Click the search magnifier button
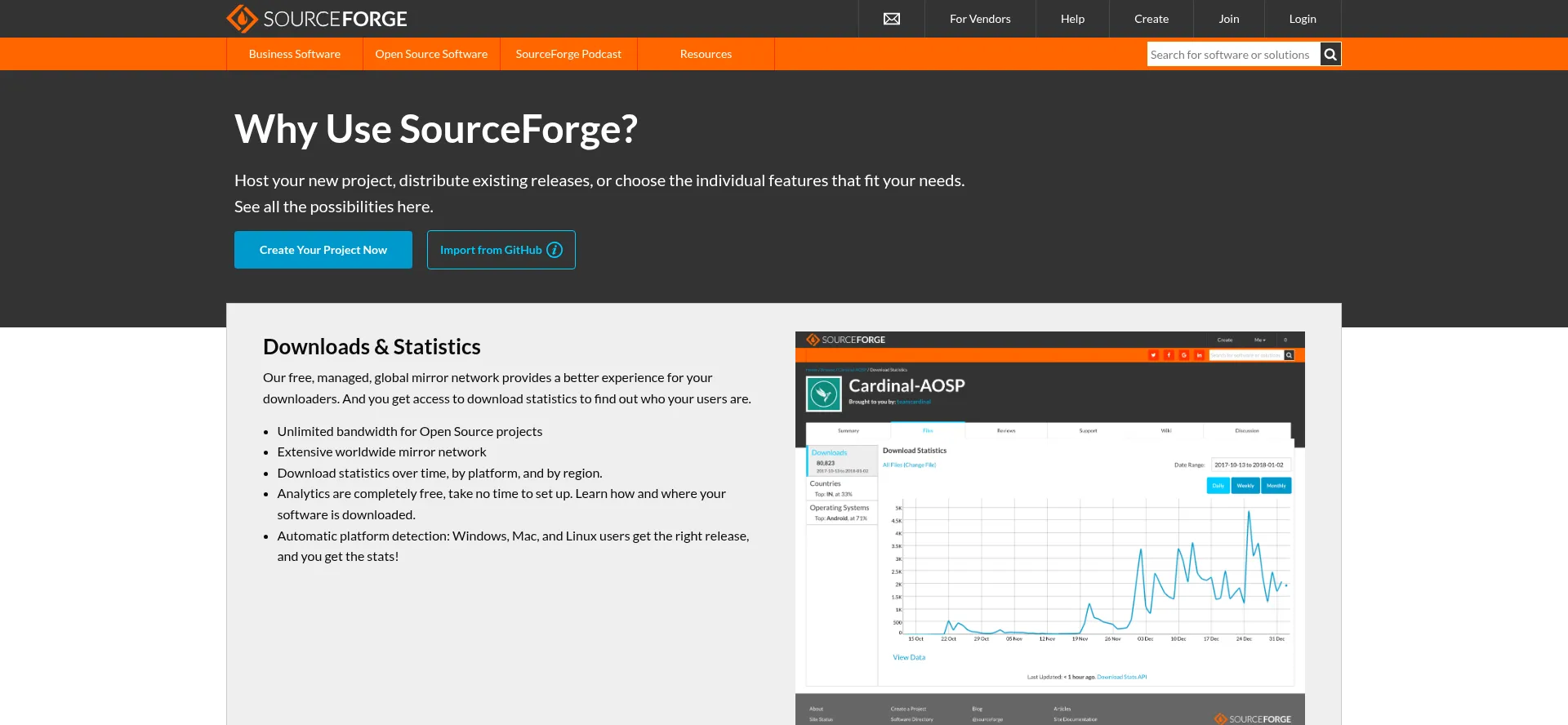The image size is (1568, 725). pyautogui.click(x=1330, y=54)
